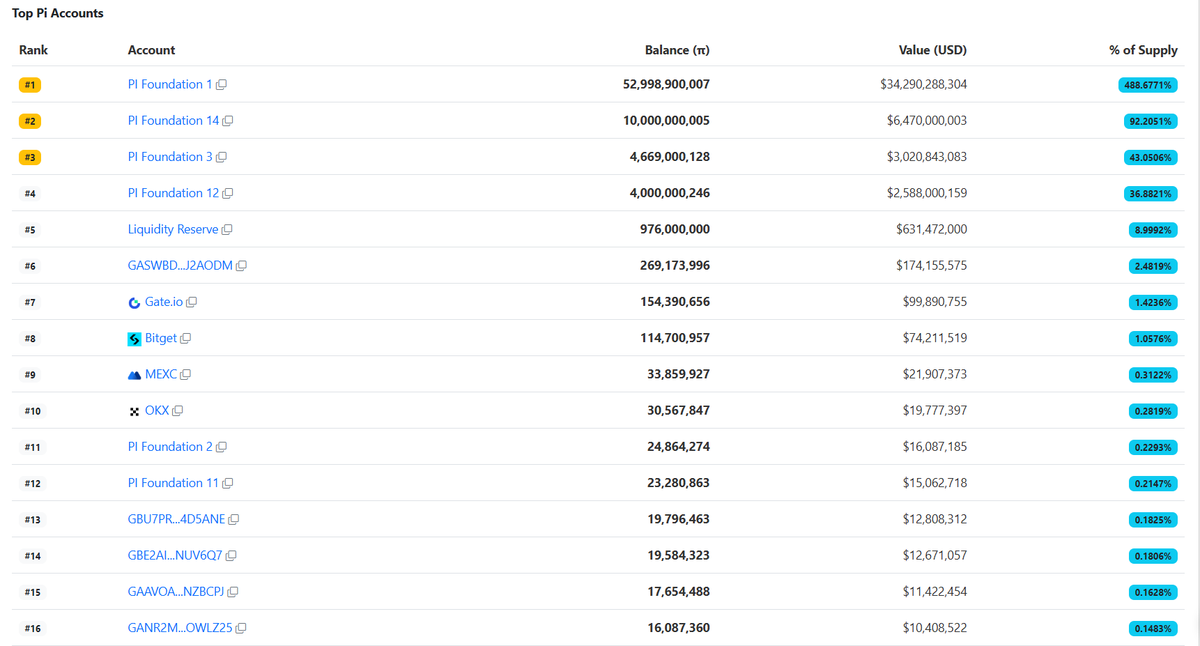
Task: Copy icon next to MEXC account
Action: 186,375
